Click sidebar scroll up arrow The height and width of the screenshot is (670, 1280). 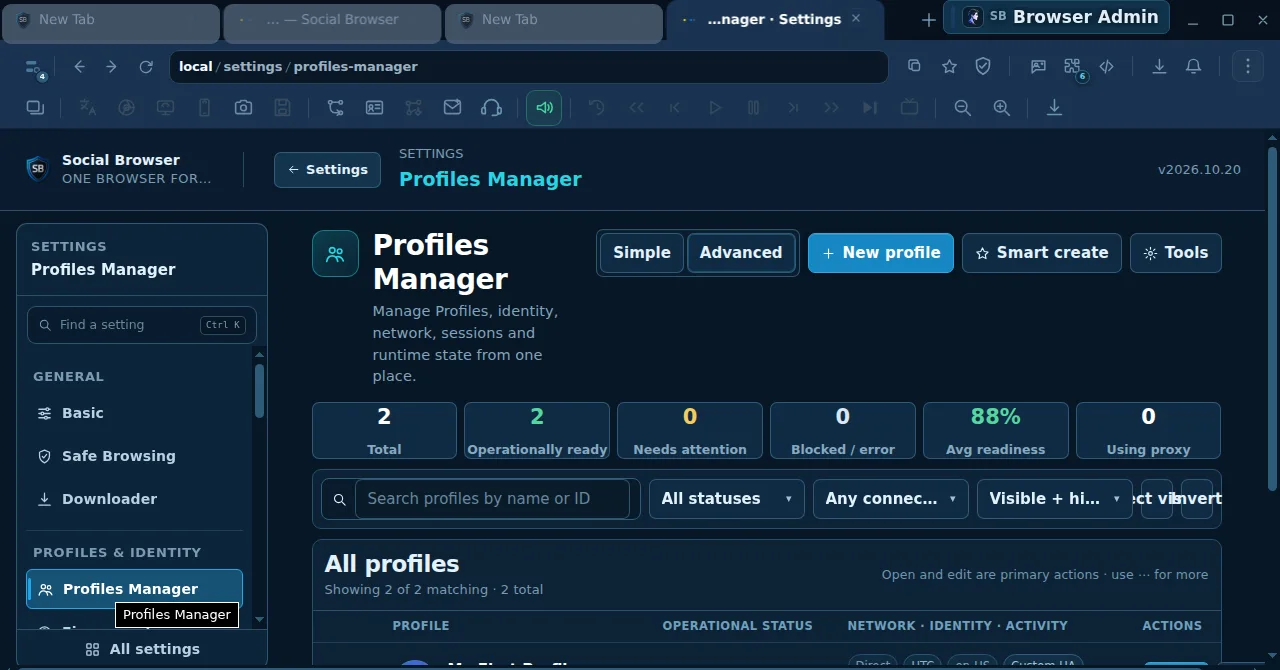[x=260, y=355]
